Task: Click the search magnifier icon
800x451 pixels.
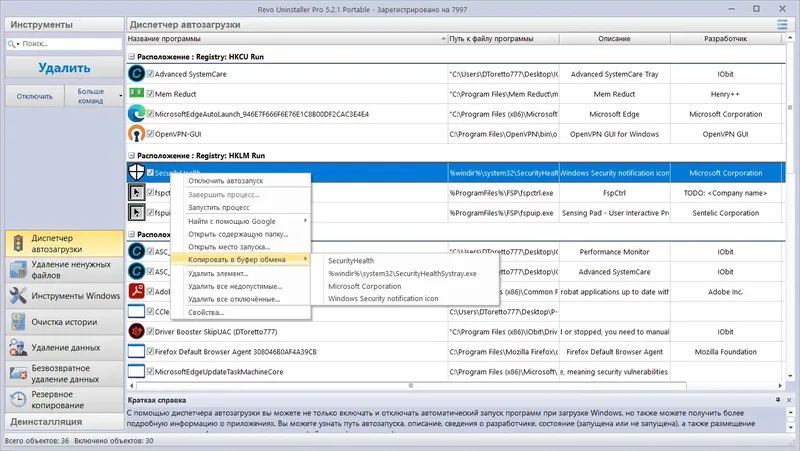Action: point(11,44)
